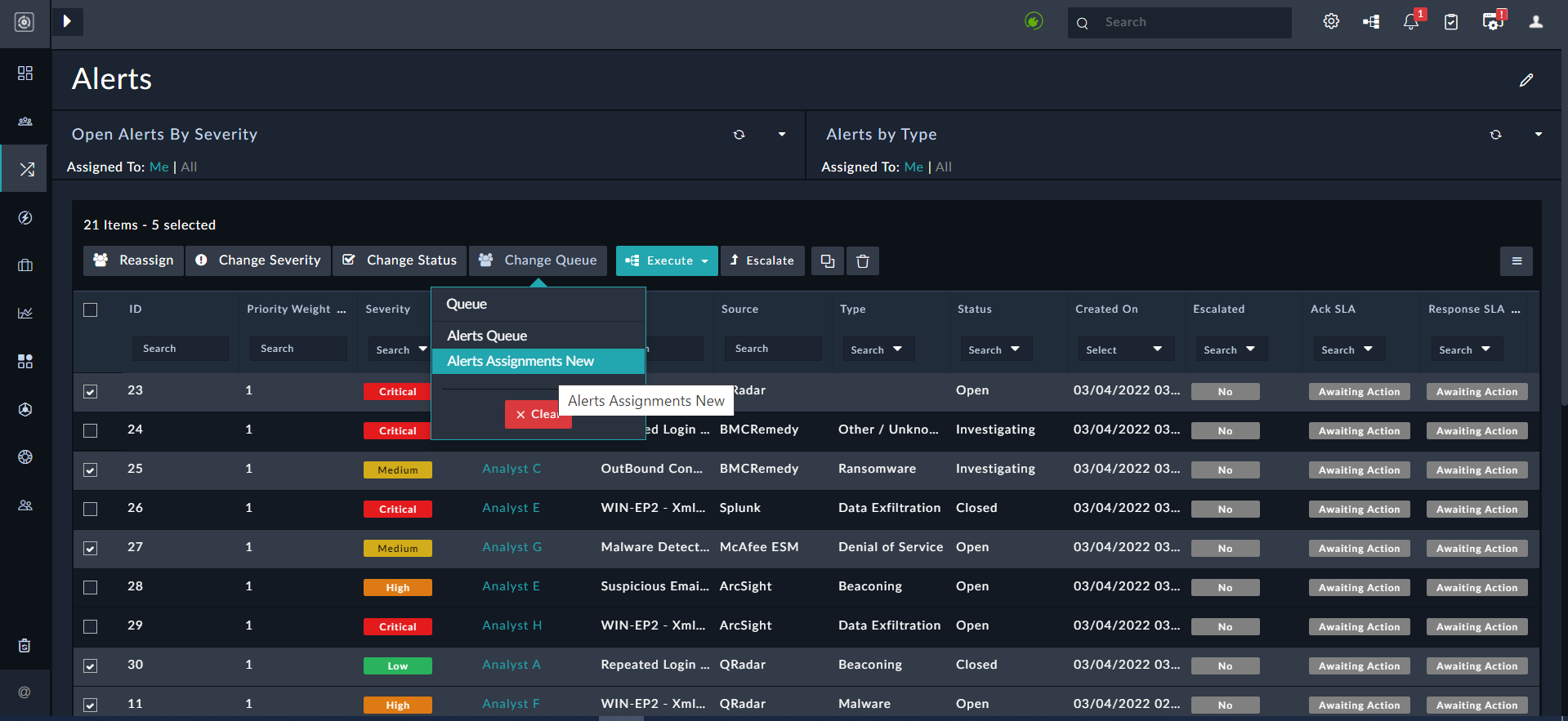Open the settings gear icon
1568x721 pixels.
1331,22
